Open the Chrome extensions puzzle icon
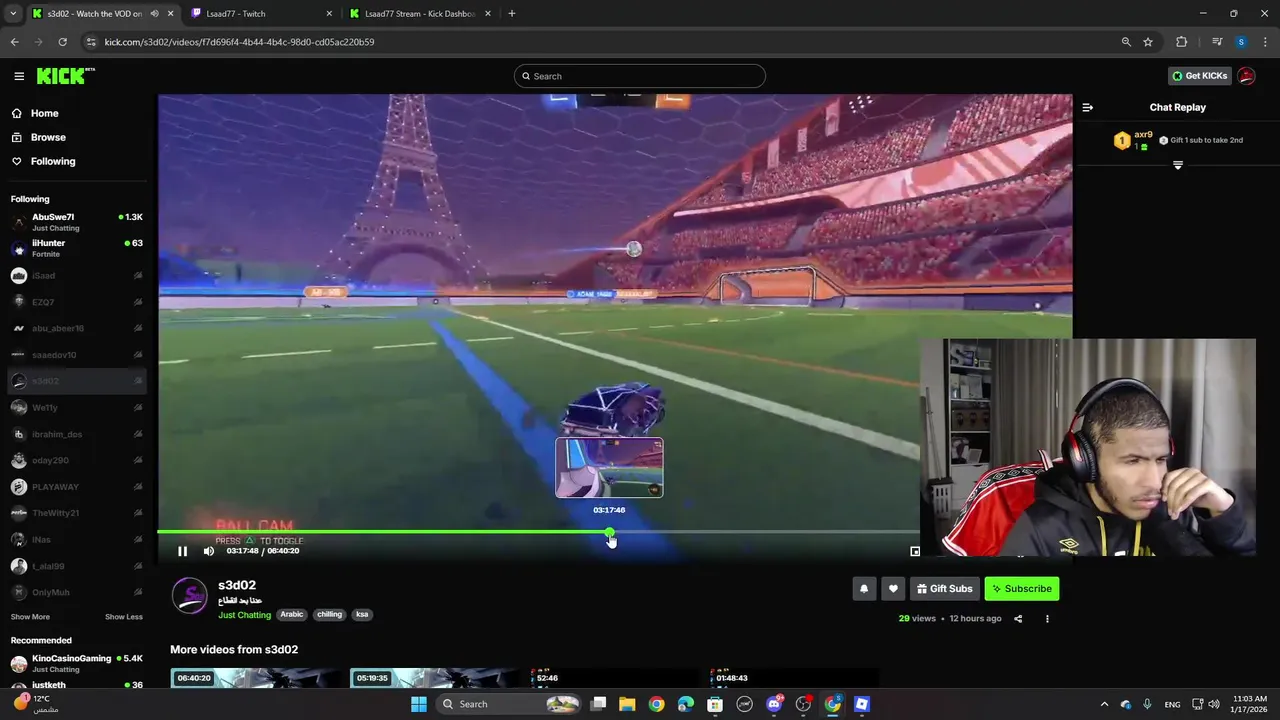 [1181, 42]
